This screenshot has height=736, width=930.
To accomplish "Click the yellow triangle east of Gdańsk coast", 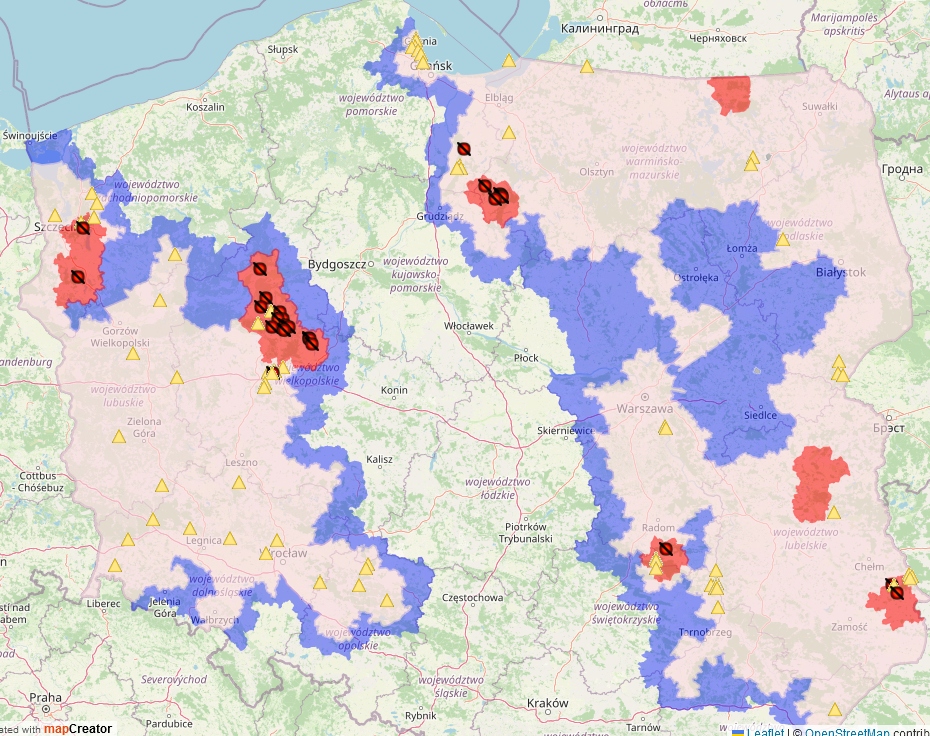I will pos(509,61).
